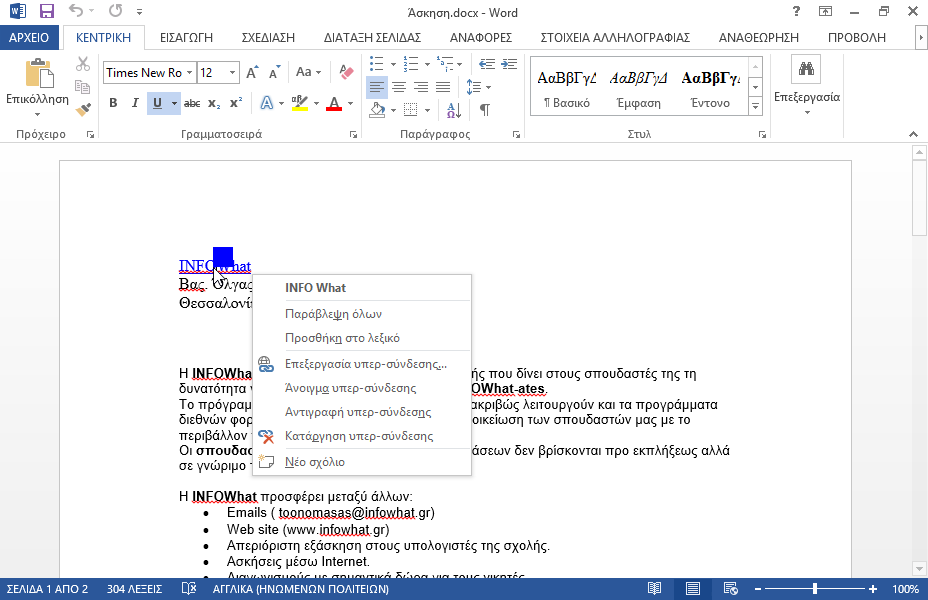Click the Redo icon in title bar
Image resolution: width=928 pixels, height=600 pixels.
tap(116, 11)
